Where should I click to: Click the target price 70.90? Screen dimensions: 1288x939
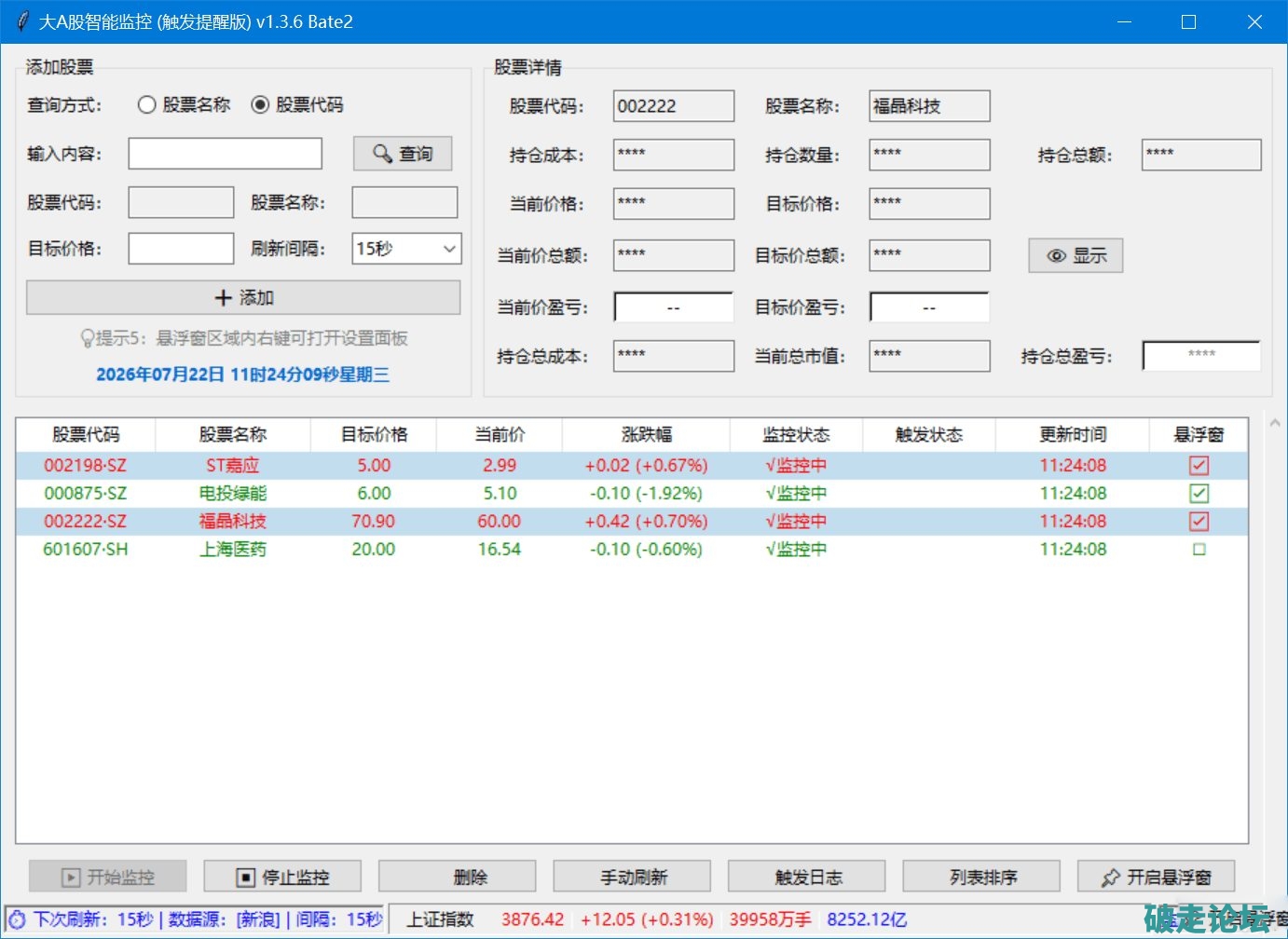pos(373,522)
